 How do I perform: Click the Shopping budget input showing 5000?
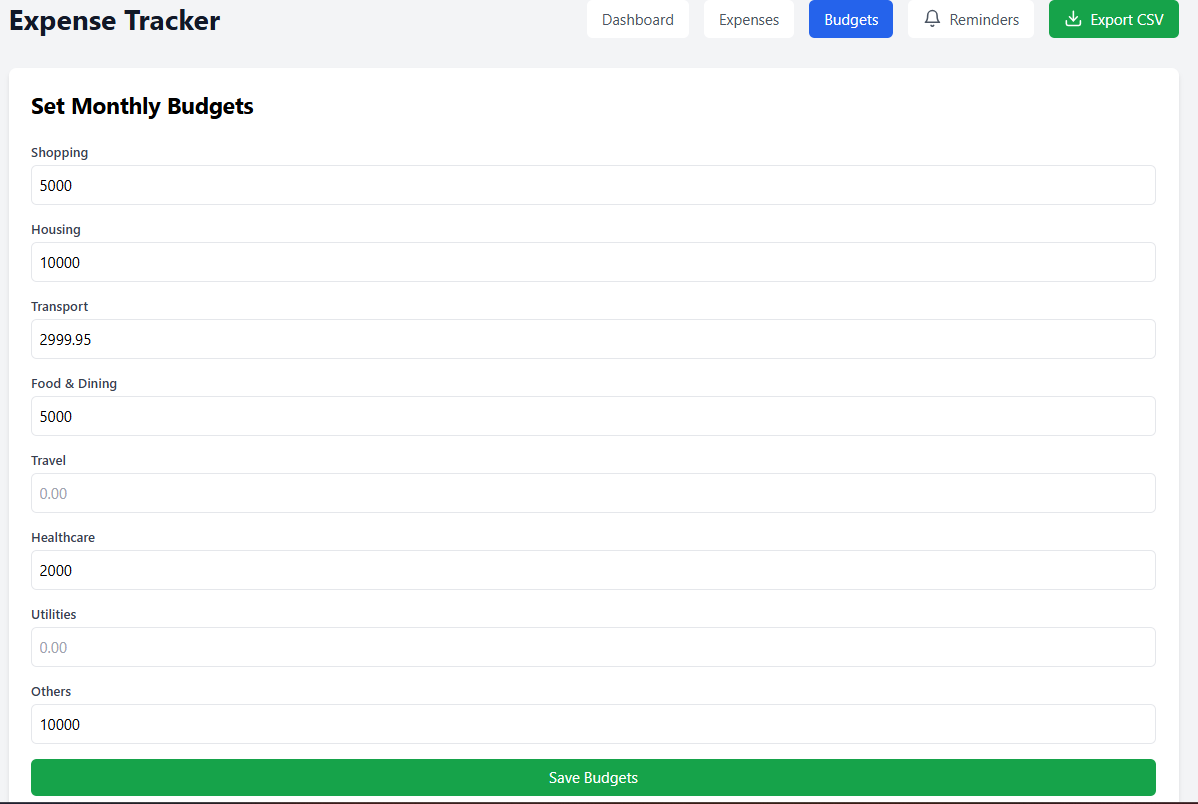593,185
